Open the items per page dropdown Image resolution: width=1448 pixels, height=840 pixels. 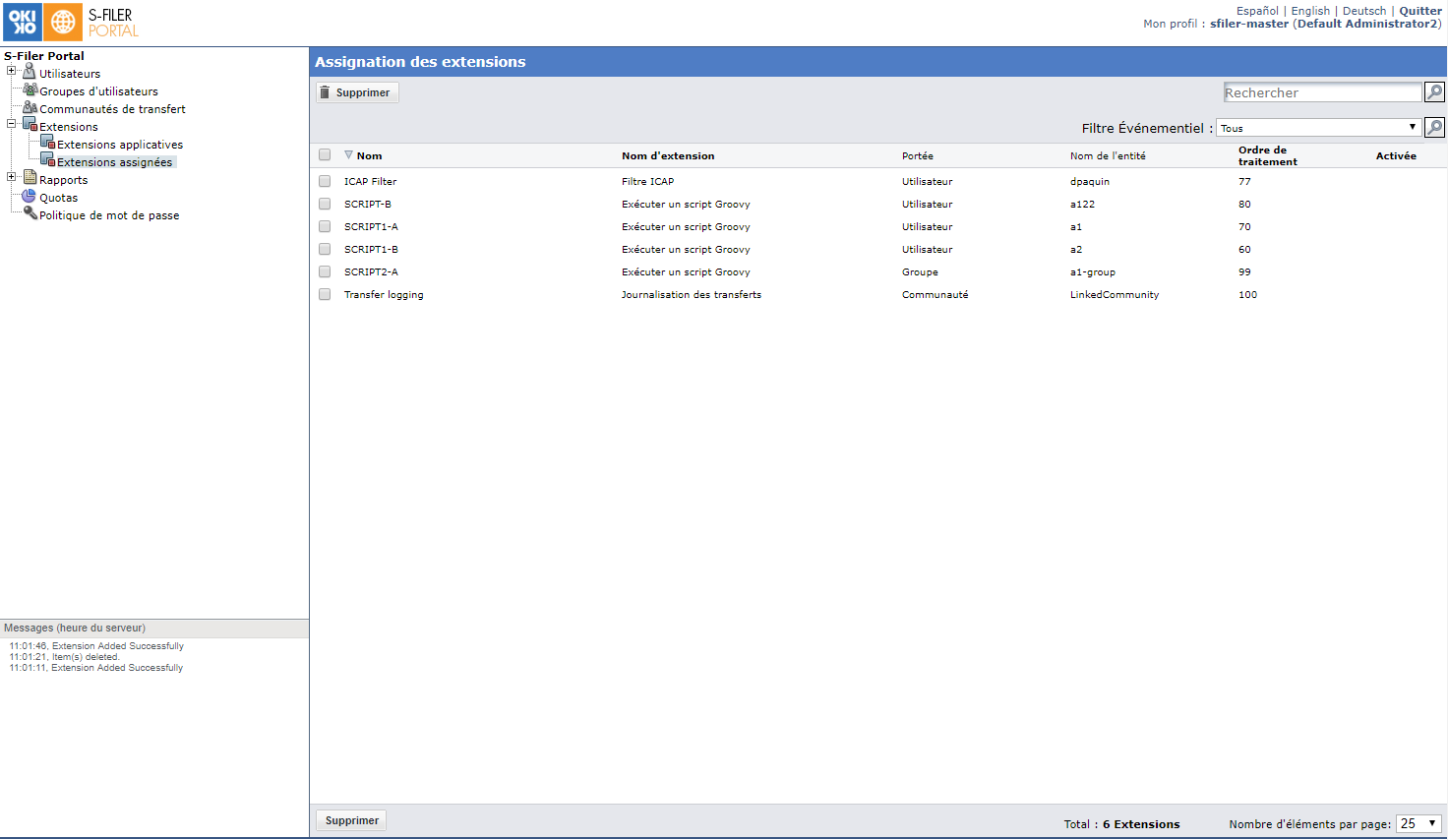(x=1418, y=823)
